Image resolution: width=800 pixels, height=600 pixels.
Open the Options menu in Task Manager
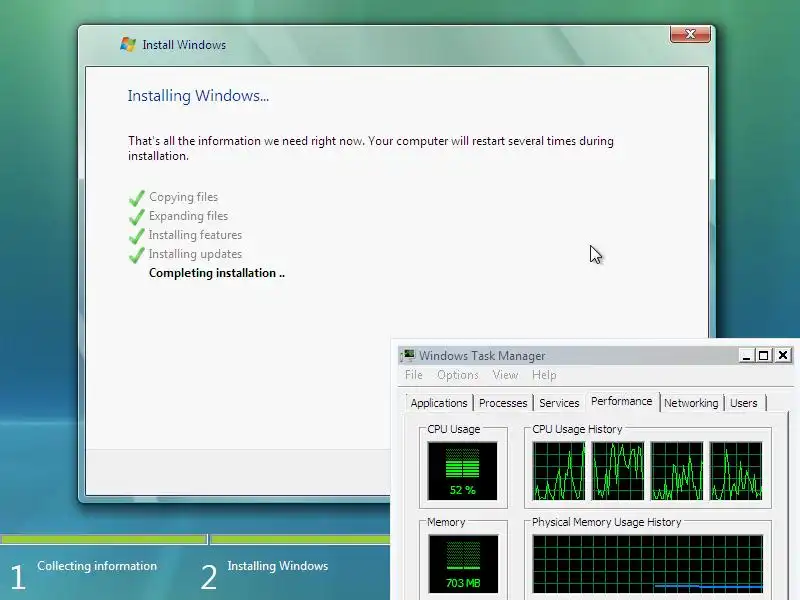[458, 375]
